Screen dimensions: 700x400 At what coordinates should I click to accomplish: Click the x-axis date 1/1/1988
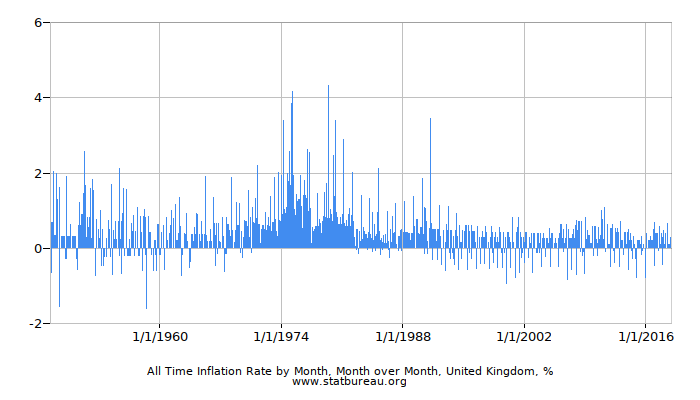403,337
